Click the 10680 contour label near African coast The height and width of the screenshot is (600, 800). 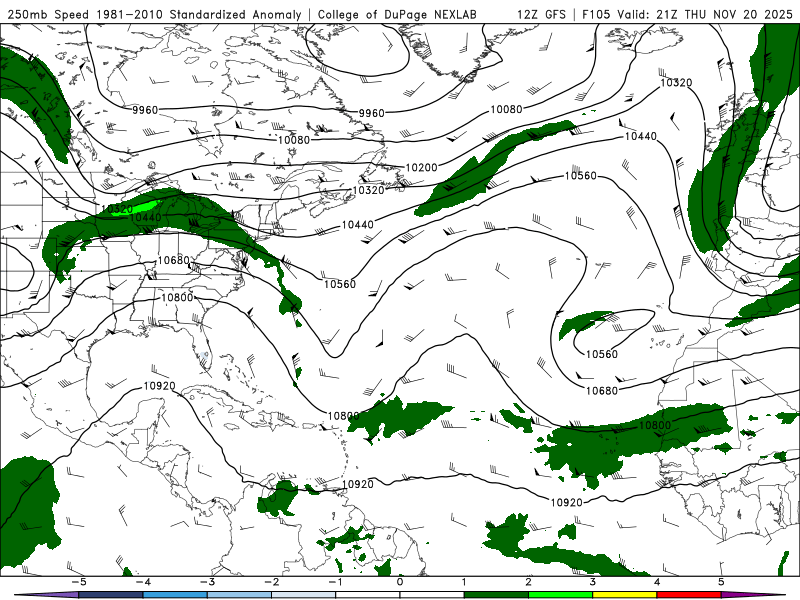[x=602, y=391]
